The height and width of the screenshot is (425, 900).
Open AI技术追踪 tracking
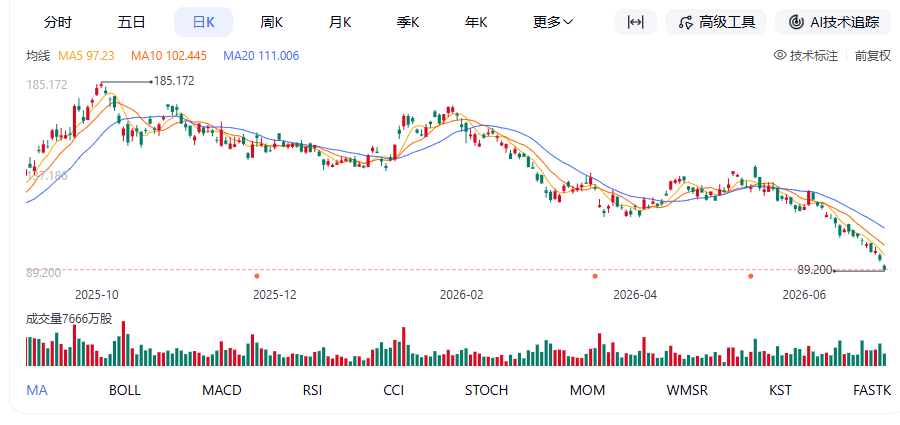[x=835, y=22]
